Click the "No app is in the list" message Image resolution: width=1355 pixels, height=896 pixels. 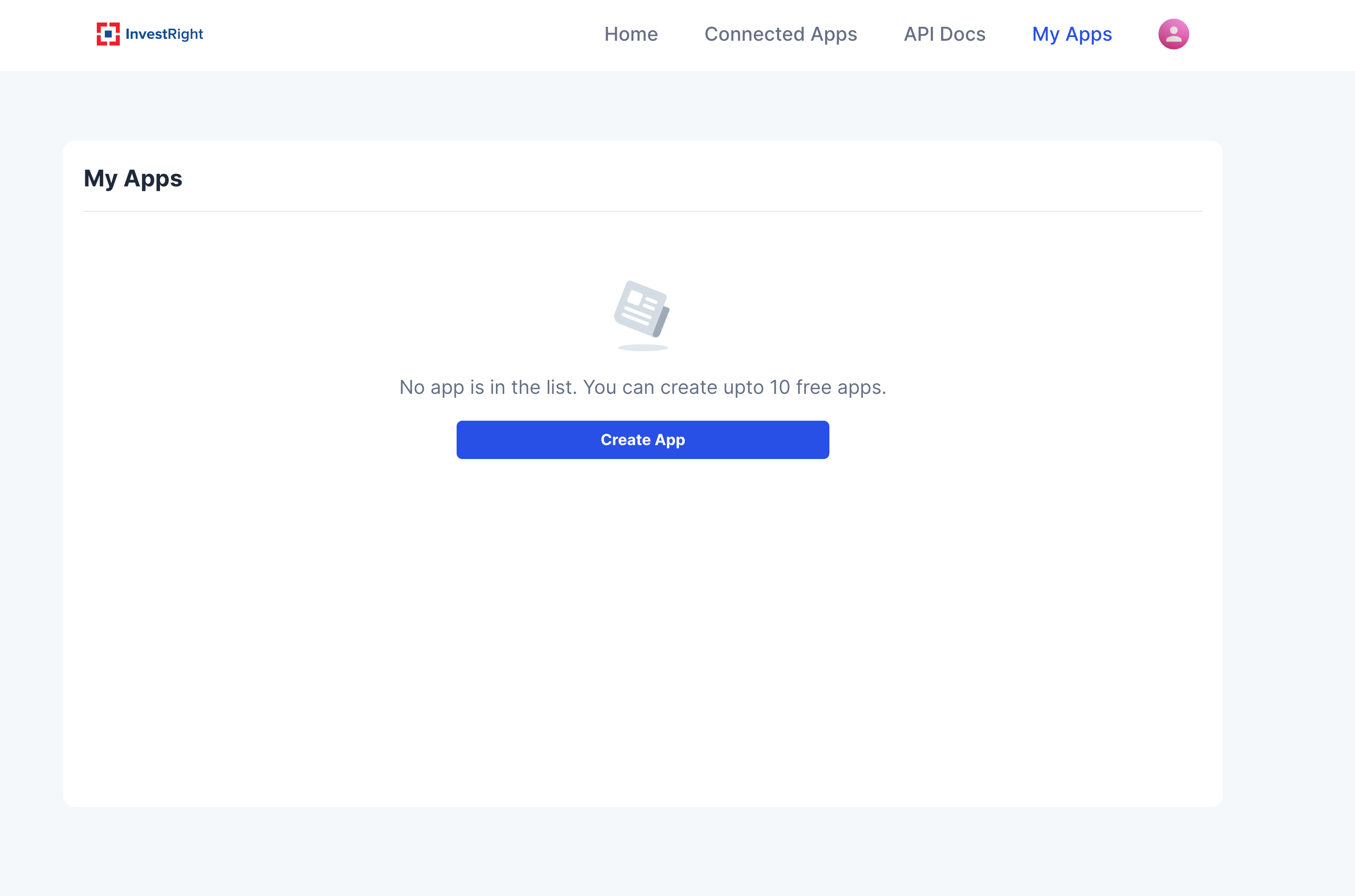(x=487, y=388)
